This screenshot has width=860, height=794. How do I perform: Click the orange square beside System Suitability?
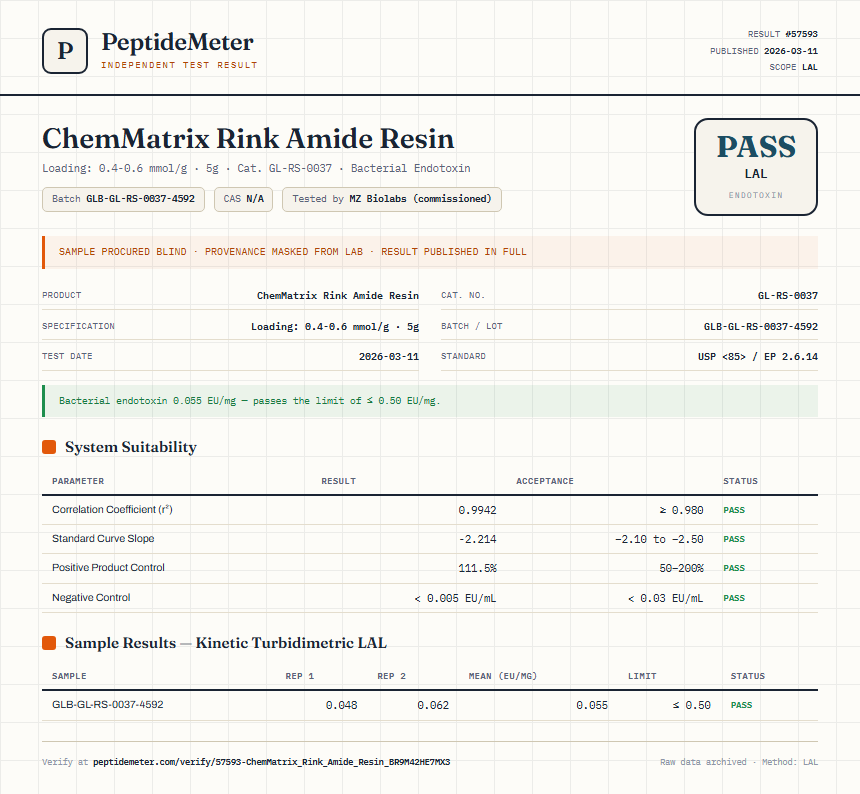(49, 447)
